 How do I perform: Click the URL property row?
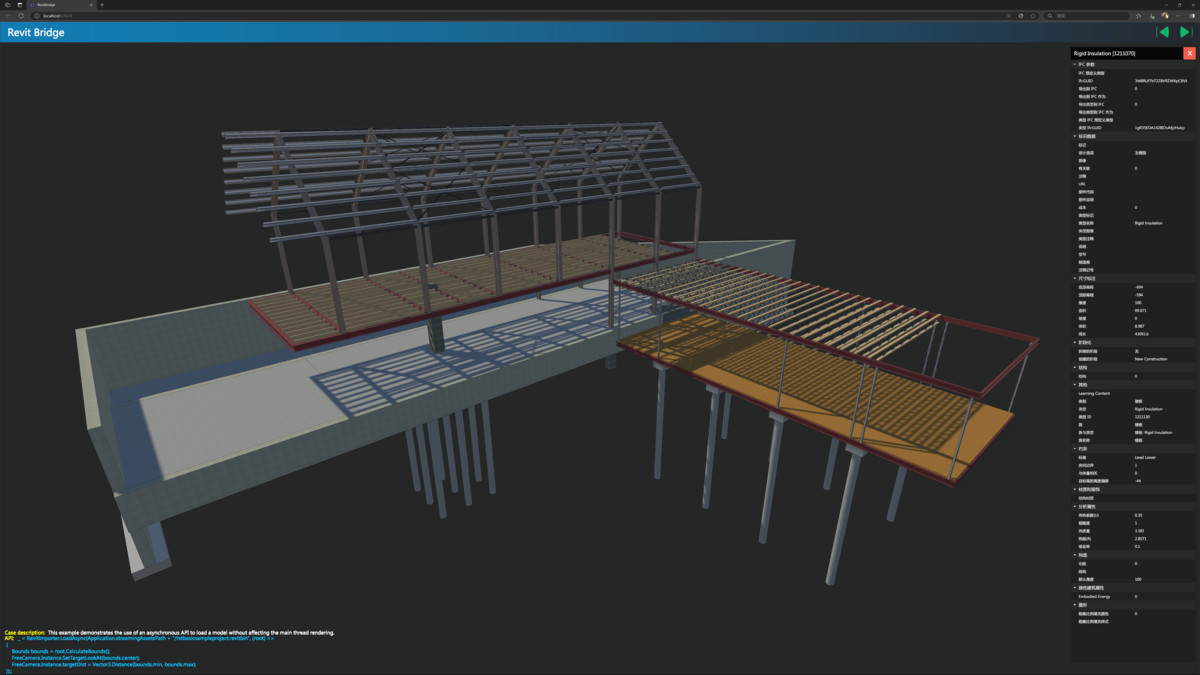click(x=1133, y=184)
